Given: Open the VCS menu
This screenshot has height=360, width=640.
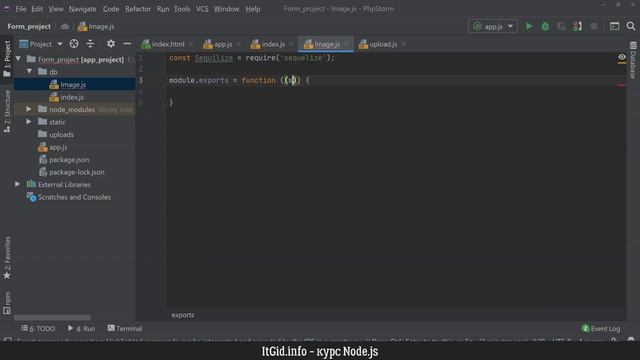Looking at the screenshot, I should coord(202,9).
